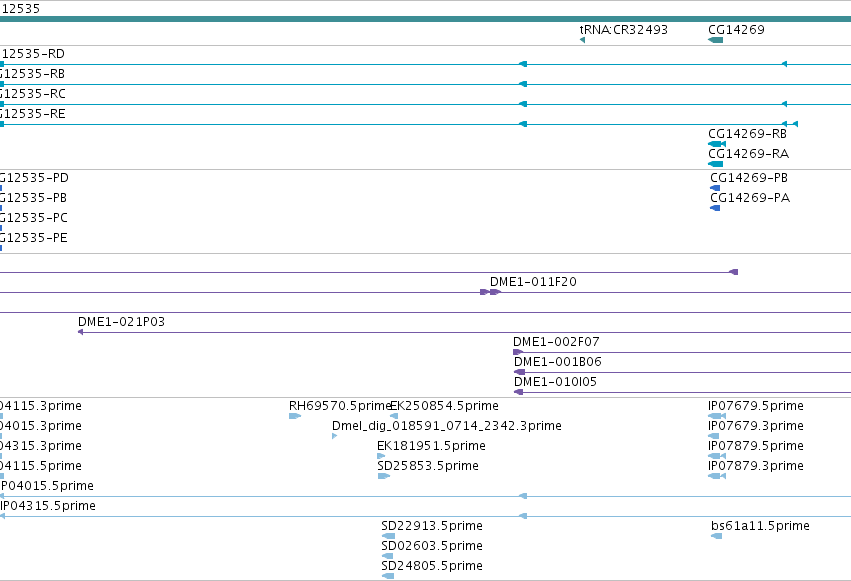
Task: Select the tRNA:CR32493 gene label
Action: [624, 30]
